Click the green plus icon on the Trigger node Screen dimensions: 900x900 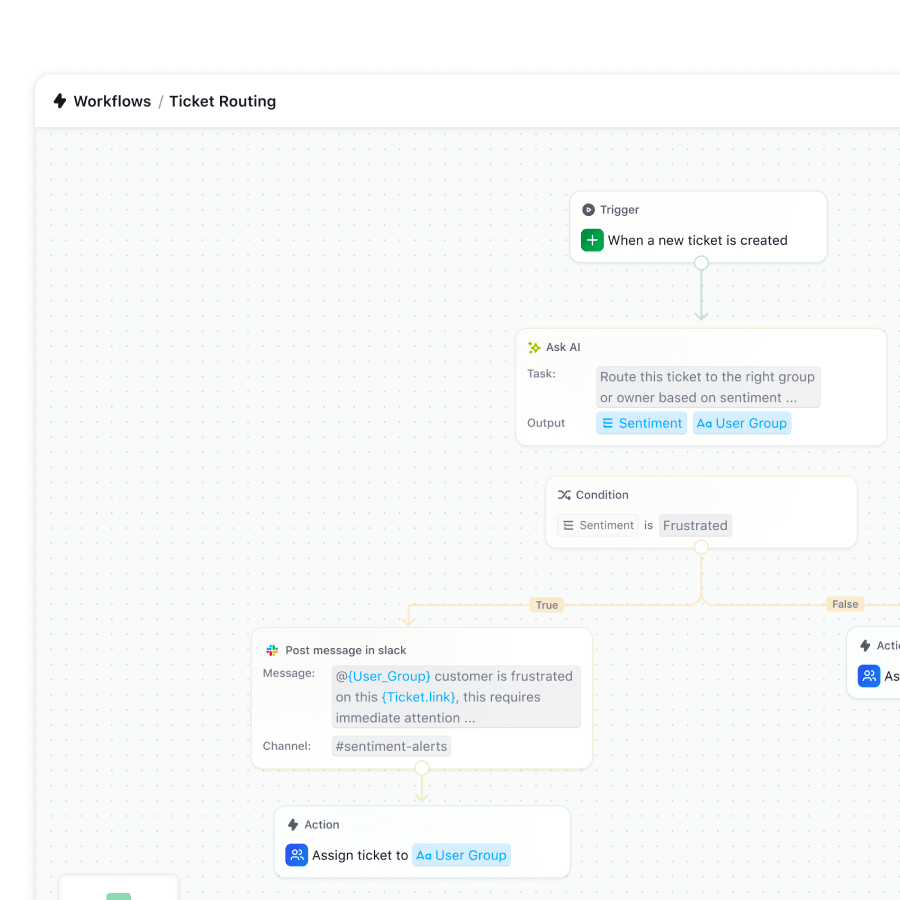pos(592,240)
